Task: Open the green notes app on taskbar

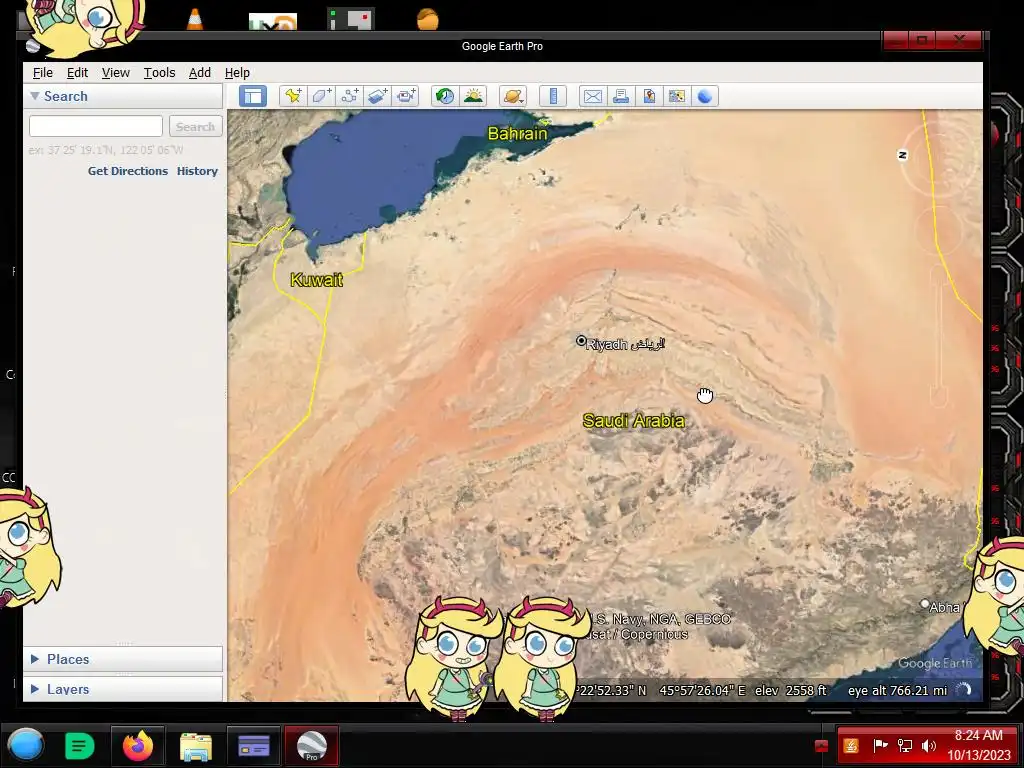Action: [x=80, y=746]
